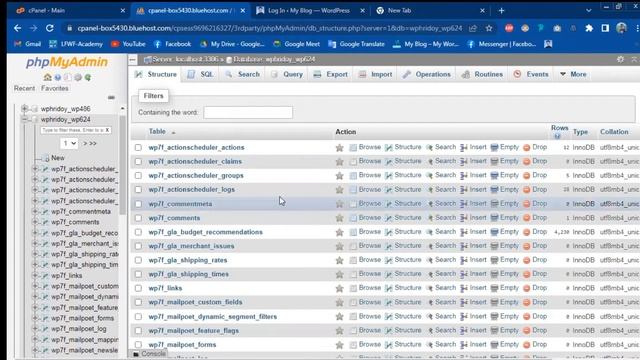The image size is (640, 360).
Task: Click the collapse-all link icon in sidebar
Action: pos(111,98)
